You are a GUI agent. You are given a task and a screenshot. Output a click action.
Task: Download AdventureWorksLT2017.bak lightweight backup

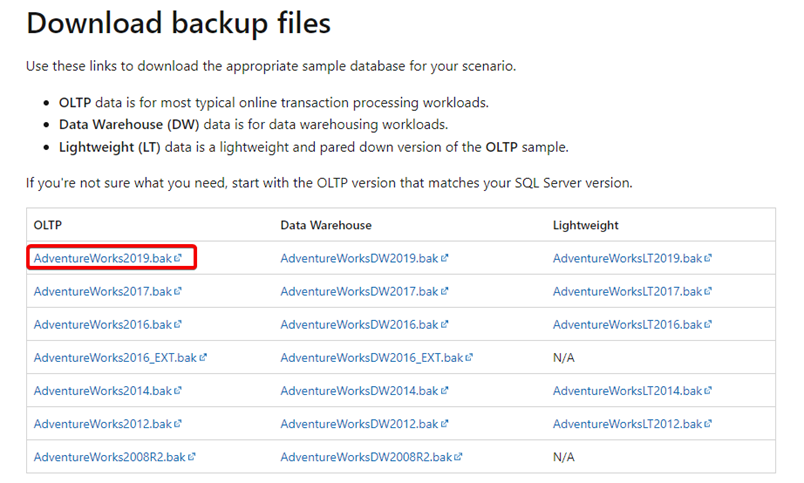click(628, 291)
